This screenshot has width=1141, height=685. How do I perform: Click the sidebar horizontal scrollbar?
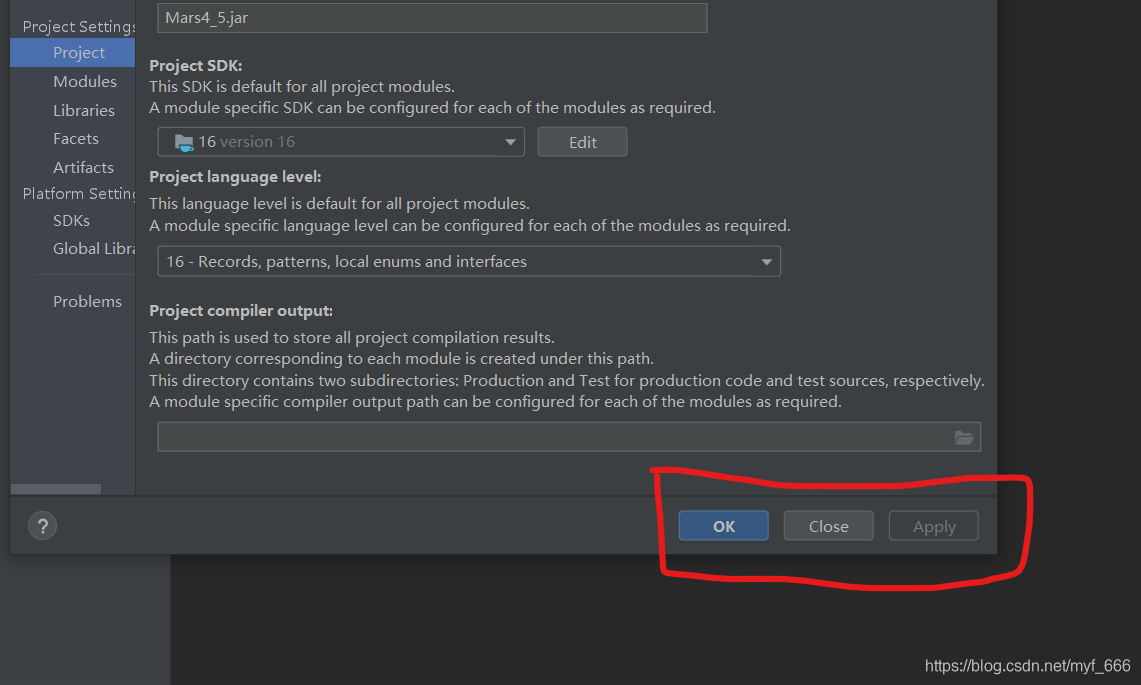56,489
